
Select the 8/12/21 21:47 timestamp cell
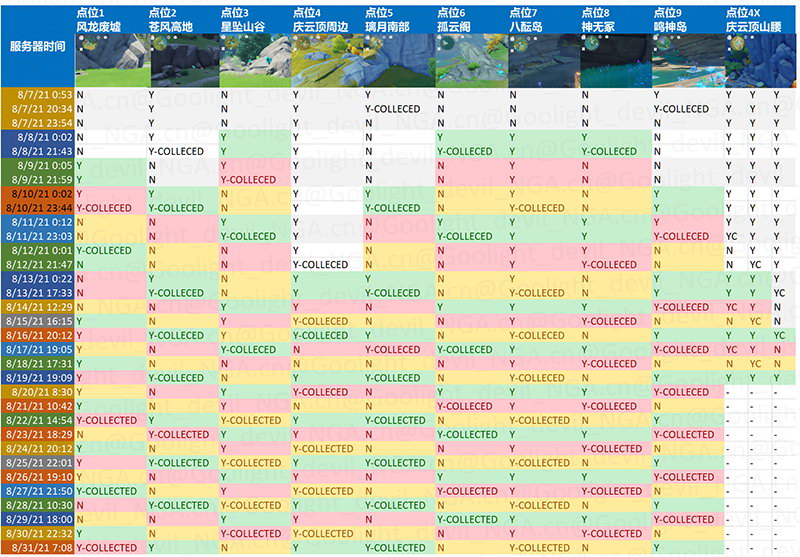click(x=38, y=265)
